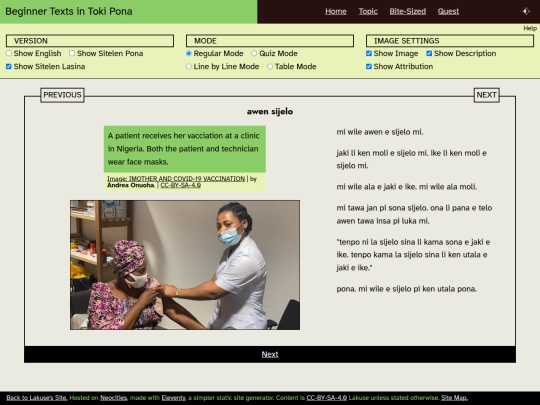Click the line 'mi wile ala e jaki e ike. mi wile ala moli.'
Screen dimensions: 540x405
407,187
